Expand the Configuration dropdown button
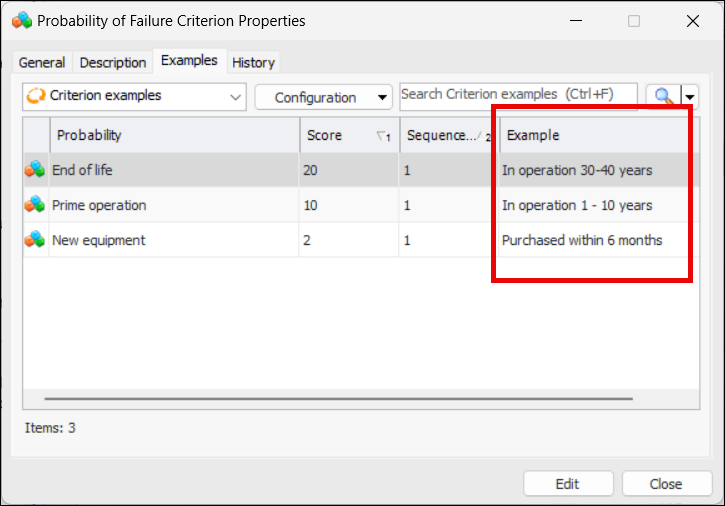The width and height of the screenshot is (725, 506). 383,97
